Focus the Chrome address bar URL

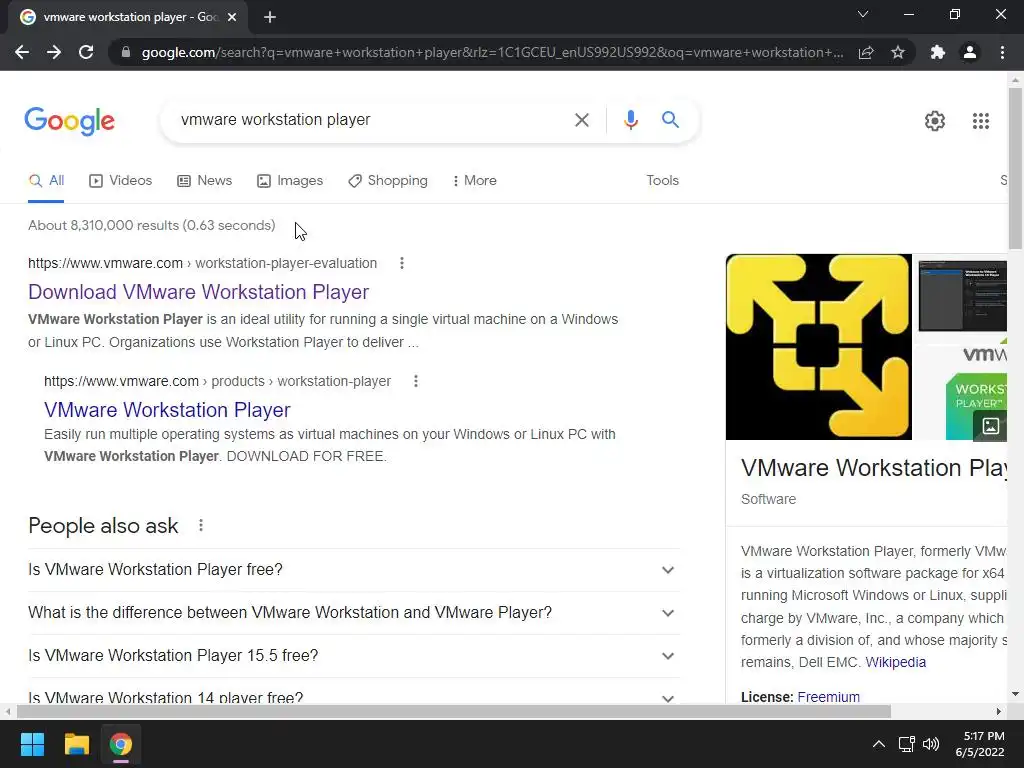(492, 52)
